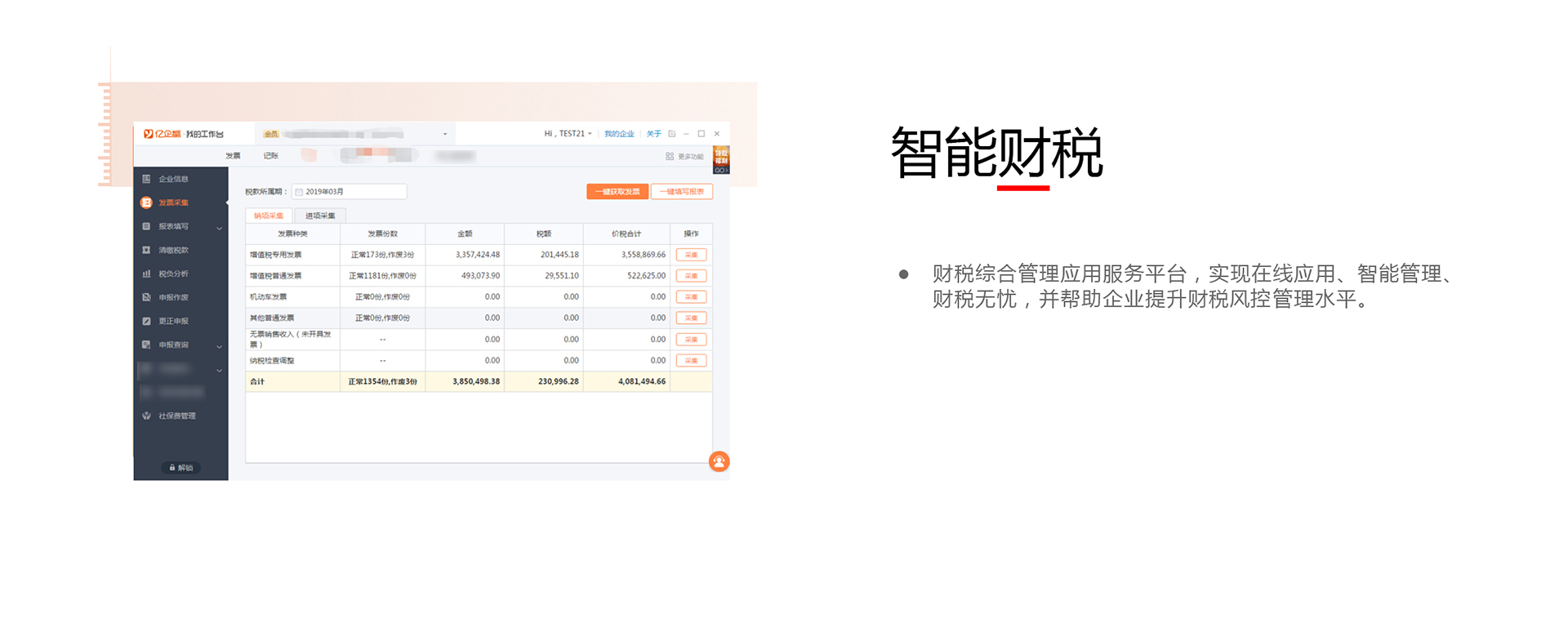Open 税负分析 sidebar item
This screenshot has height=618, width=1568.
tap(173, 273)
